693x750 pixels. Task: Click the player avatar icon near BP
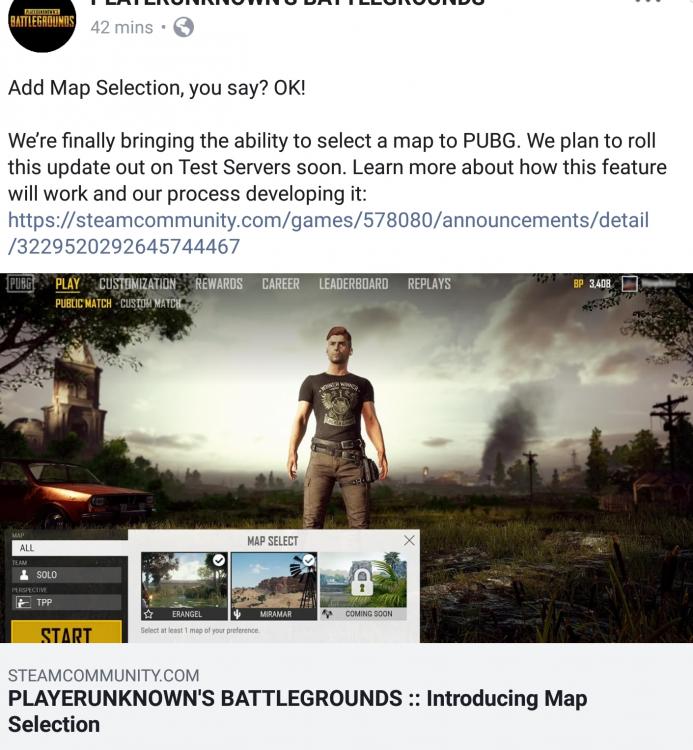pos(629,284)
